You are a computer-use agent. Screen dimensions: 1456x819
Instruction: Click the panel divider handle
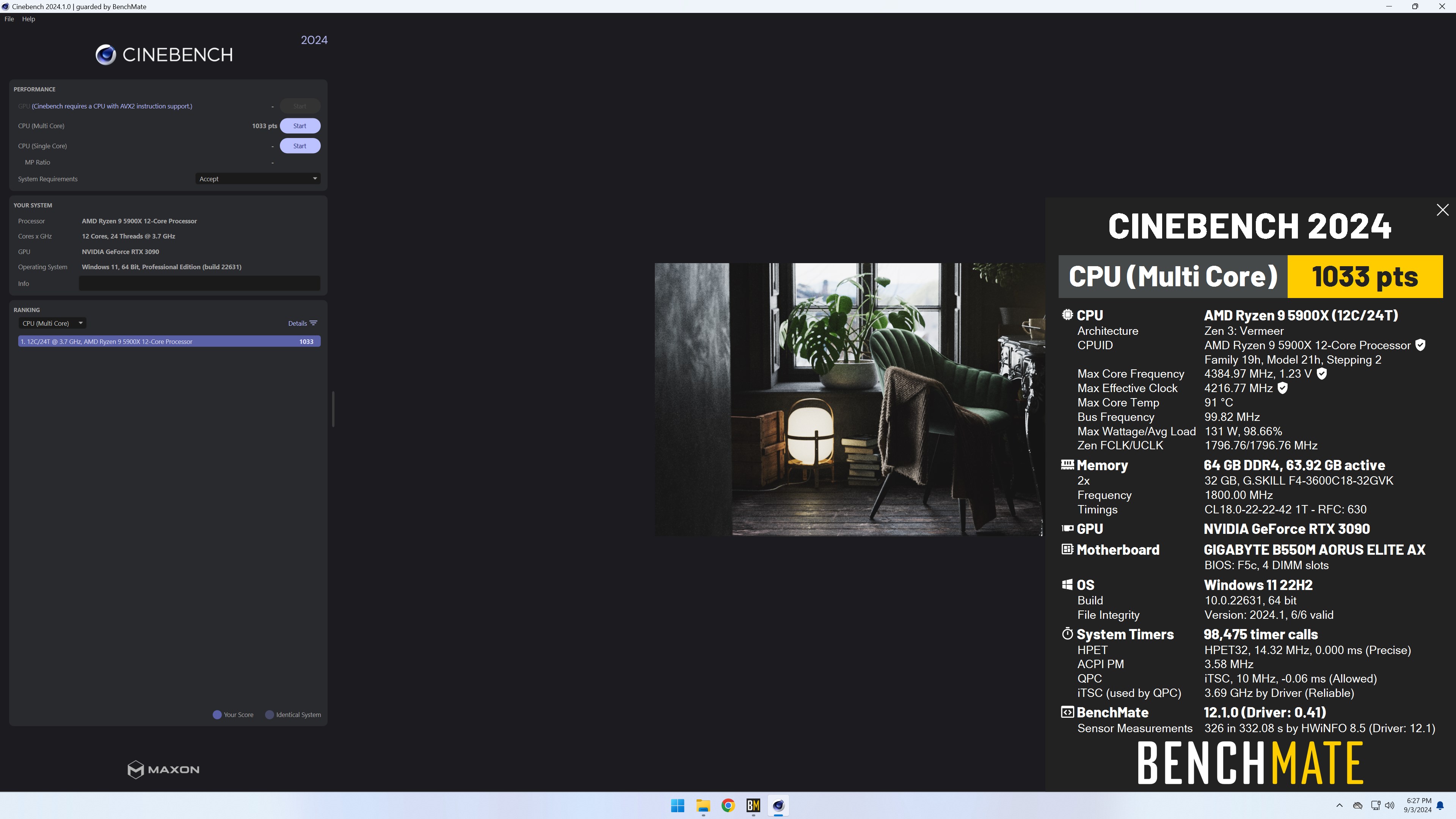pos(333,409)
